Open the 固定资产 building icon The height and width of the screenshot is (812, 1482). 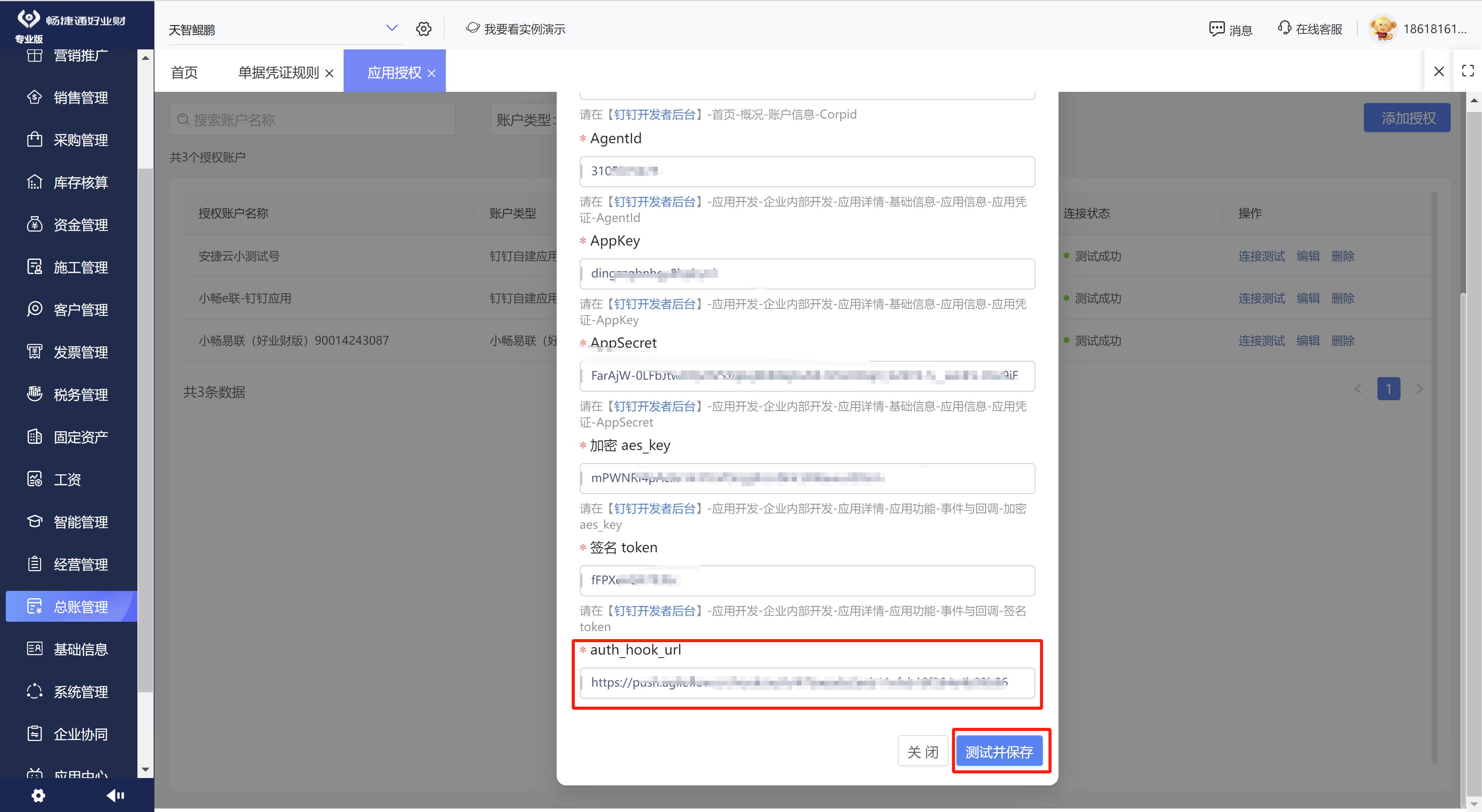click(34, 436)
